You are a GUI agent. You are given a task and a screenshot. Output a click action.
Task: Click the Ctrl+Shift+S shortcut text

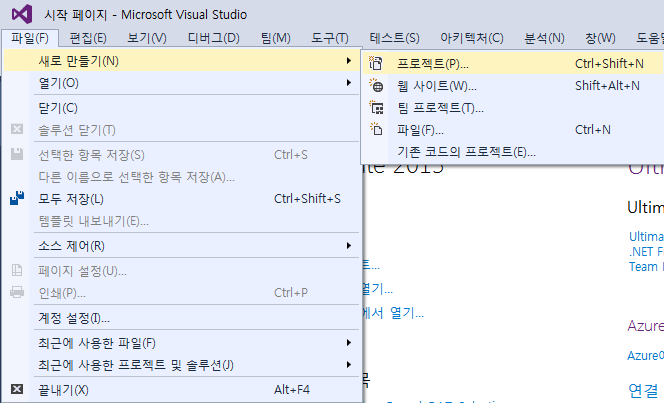[x=307, y=199]
